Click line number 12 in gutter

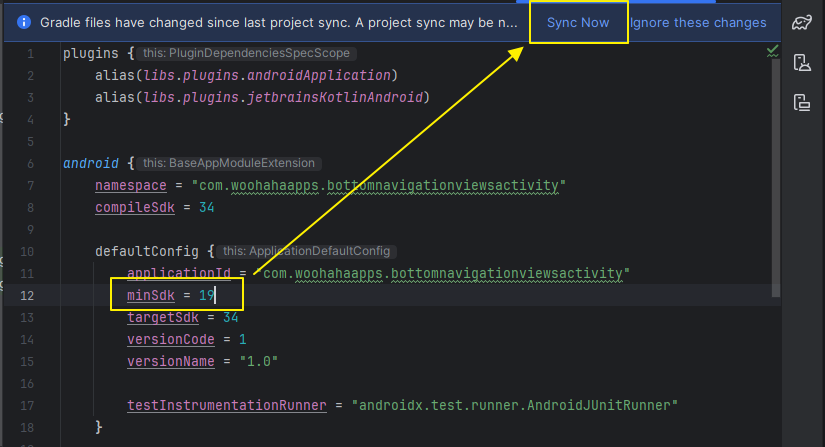tap(27, 296)
